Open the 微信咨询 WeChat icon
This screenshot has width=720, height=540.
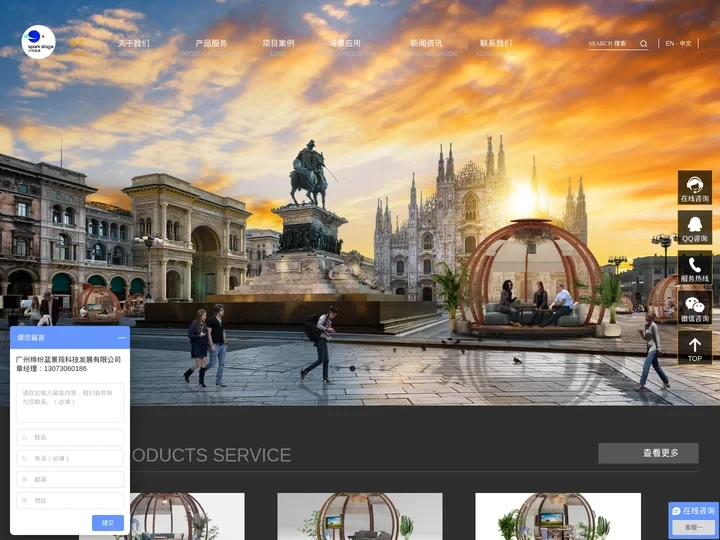[695, 308]
